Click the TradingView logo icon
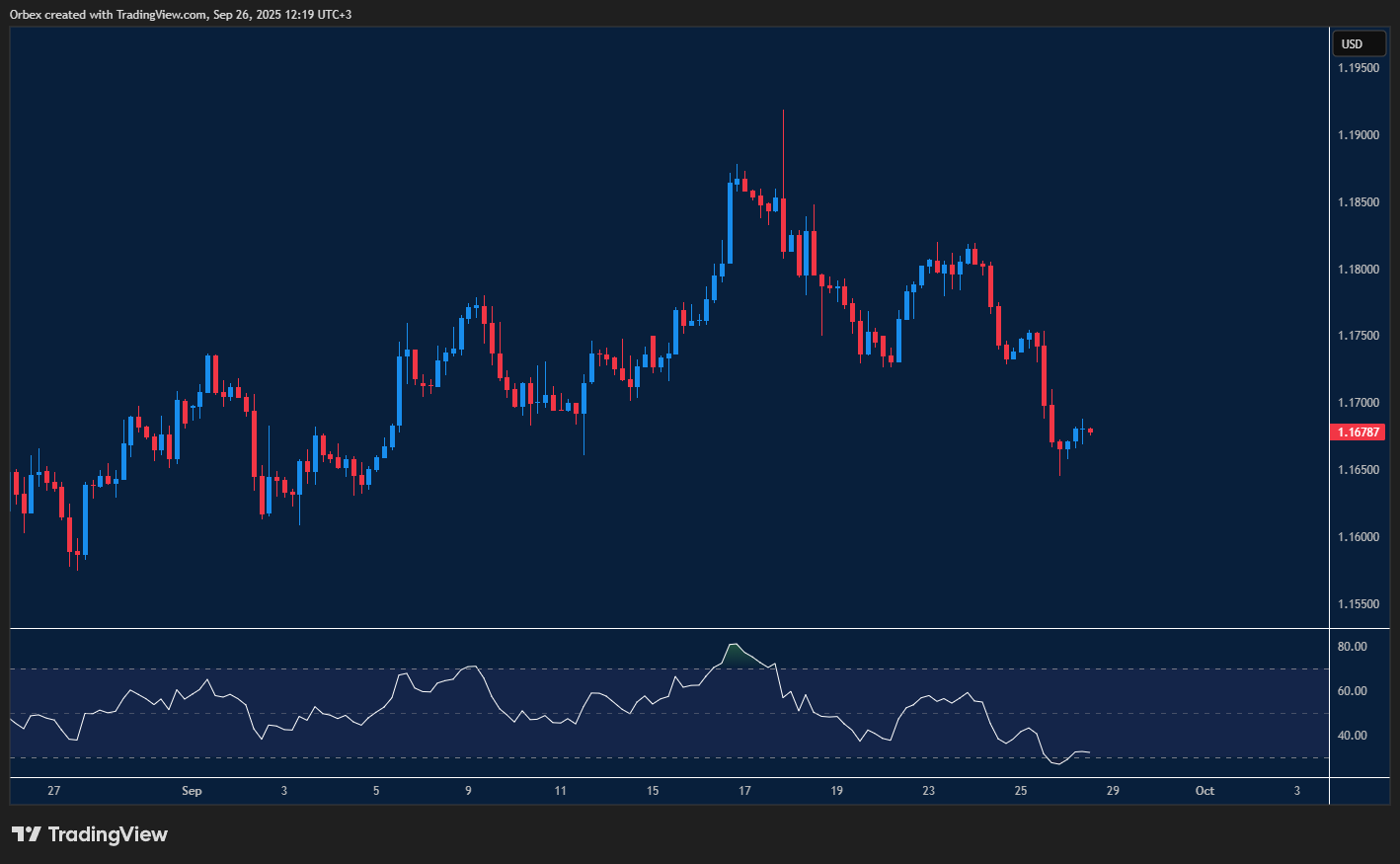The image size is (1400, 864). (26, 834)
